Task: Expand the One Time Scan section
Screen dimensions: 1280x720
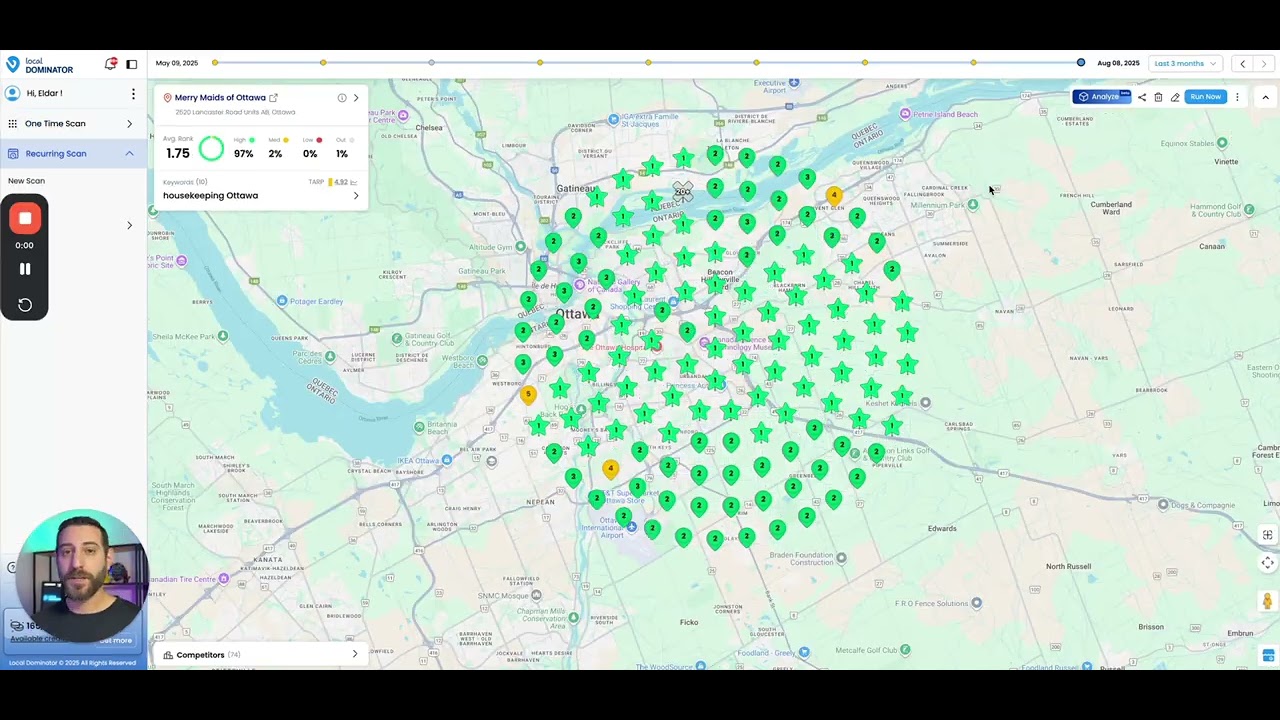Action: 129,124
